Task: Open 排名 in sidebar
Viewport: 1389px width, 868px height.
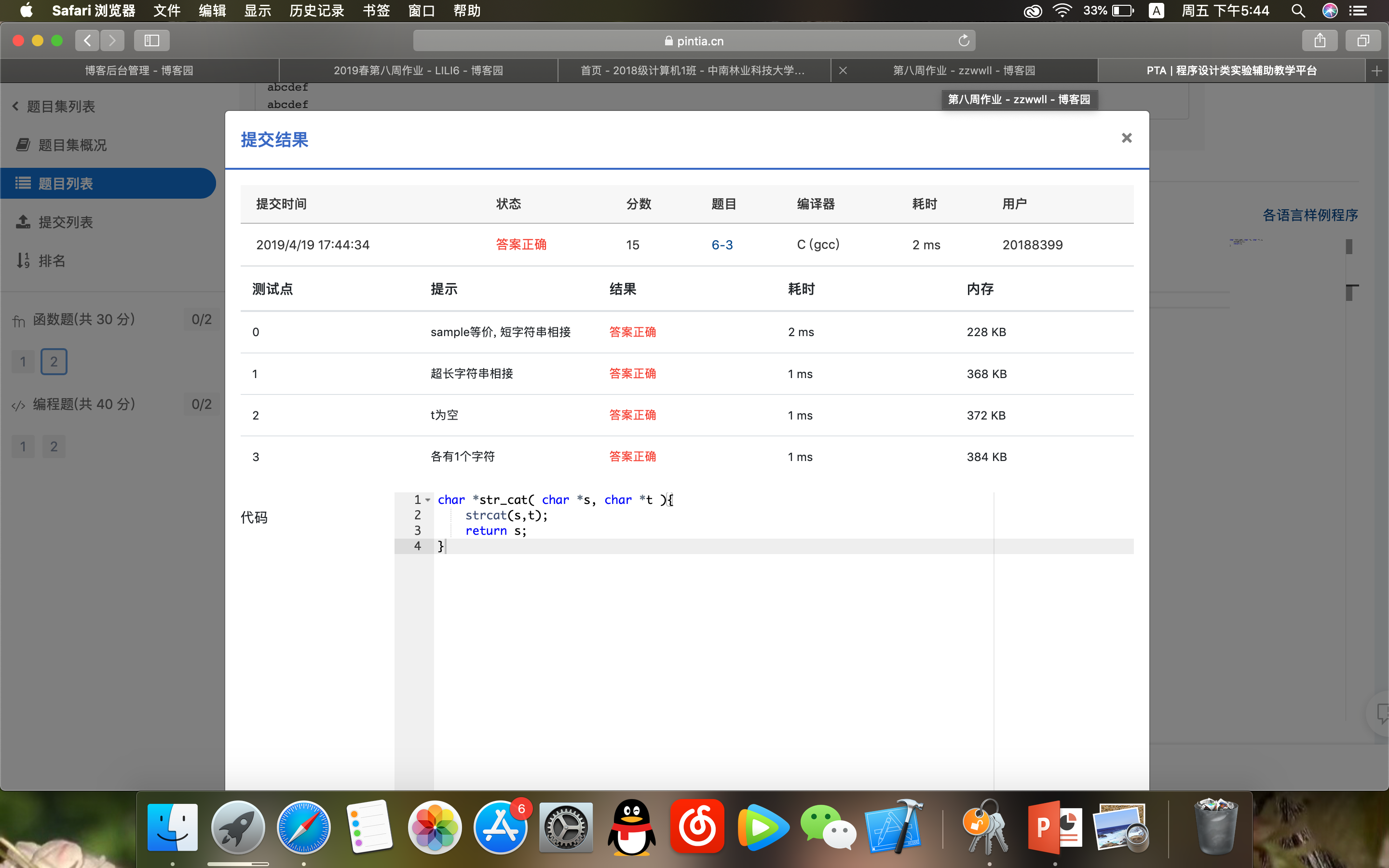Action: (41, 261)
